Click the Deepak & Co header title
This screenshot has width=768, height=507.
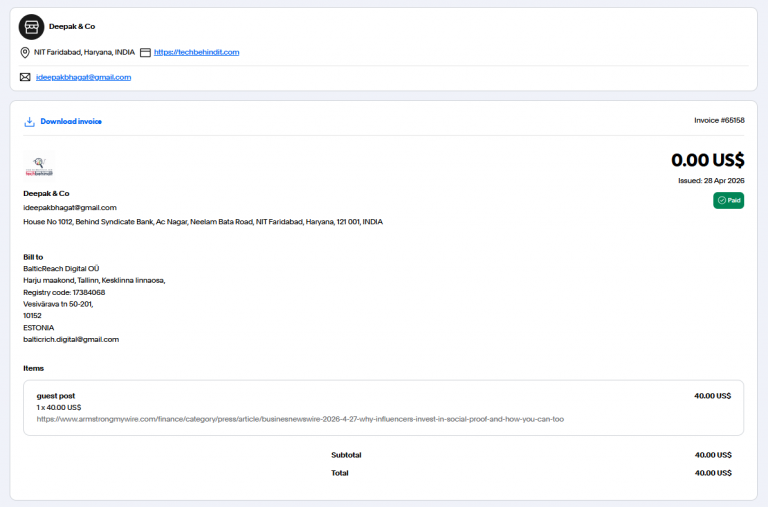(x=72, y=26)
